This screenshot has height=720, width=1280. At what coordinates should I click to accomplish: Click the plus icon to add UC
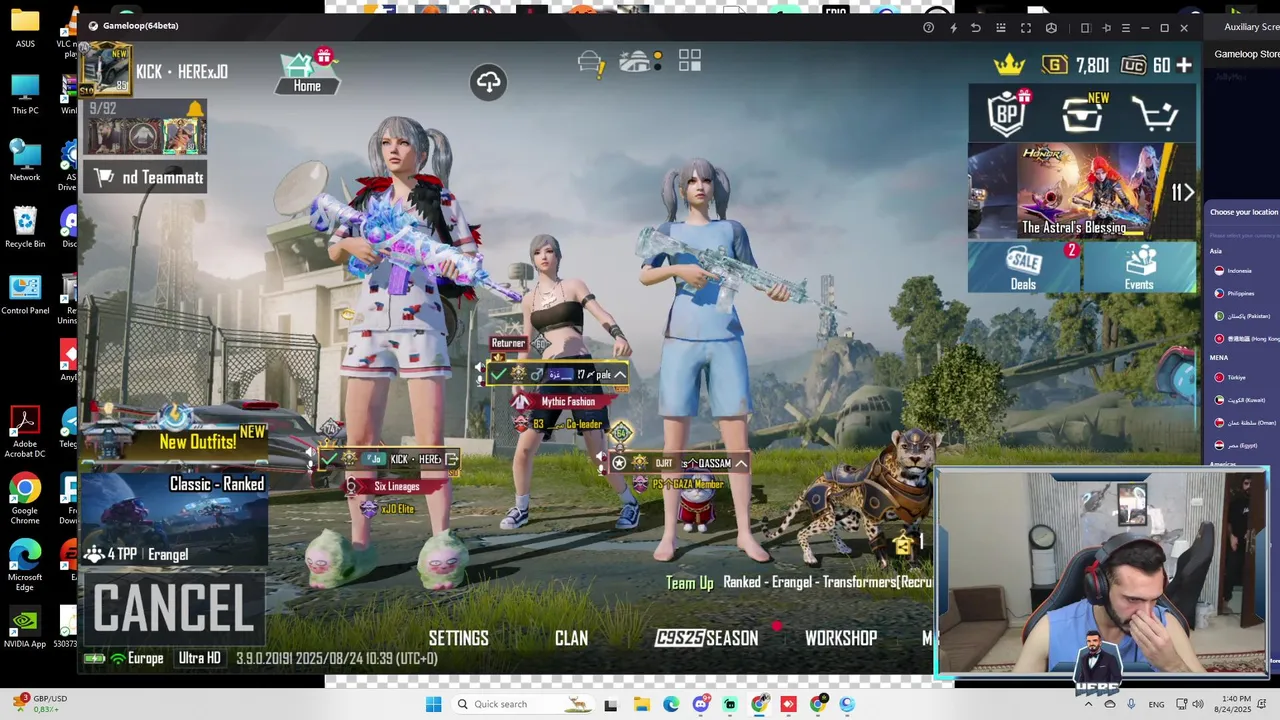pyautogui.click(x=1184, y=65)
